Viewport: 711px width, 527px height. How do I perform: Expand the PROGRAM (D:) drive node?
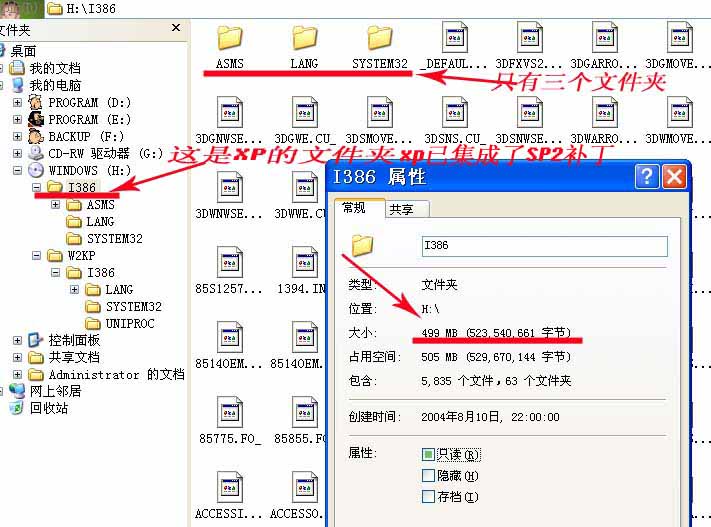tap(17, 102)
